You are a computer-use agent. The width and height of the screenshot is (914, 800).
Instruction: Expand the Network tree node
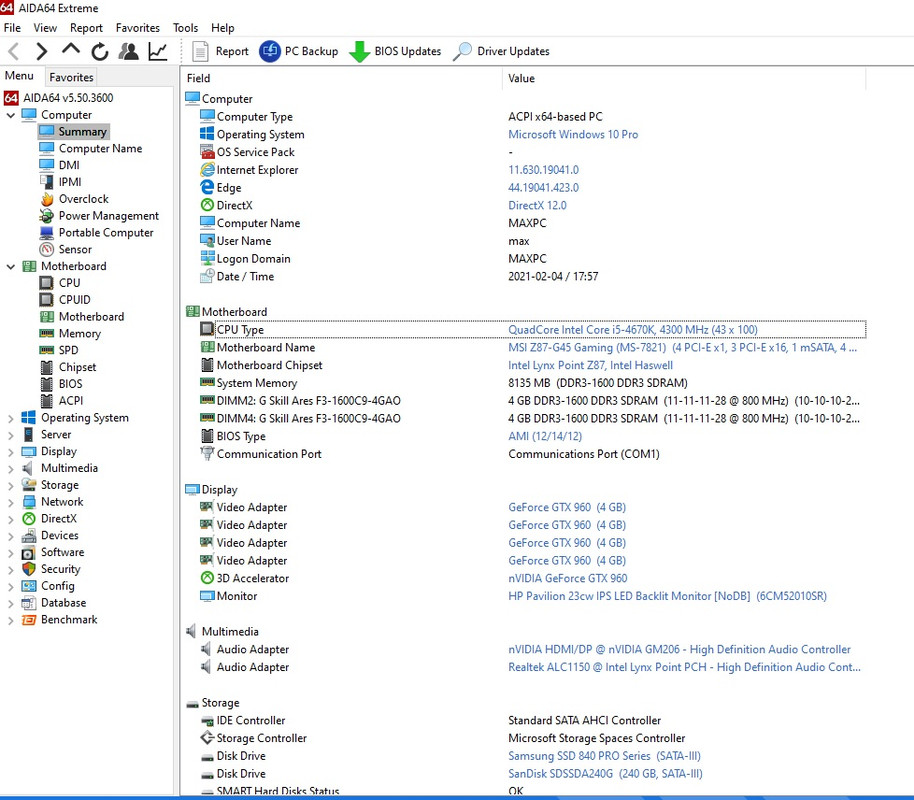10,502
